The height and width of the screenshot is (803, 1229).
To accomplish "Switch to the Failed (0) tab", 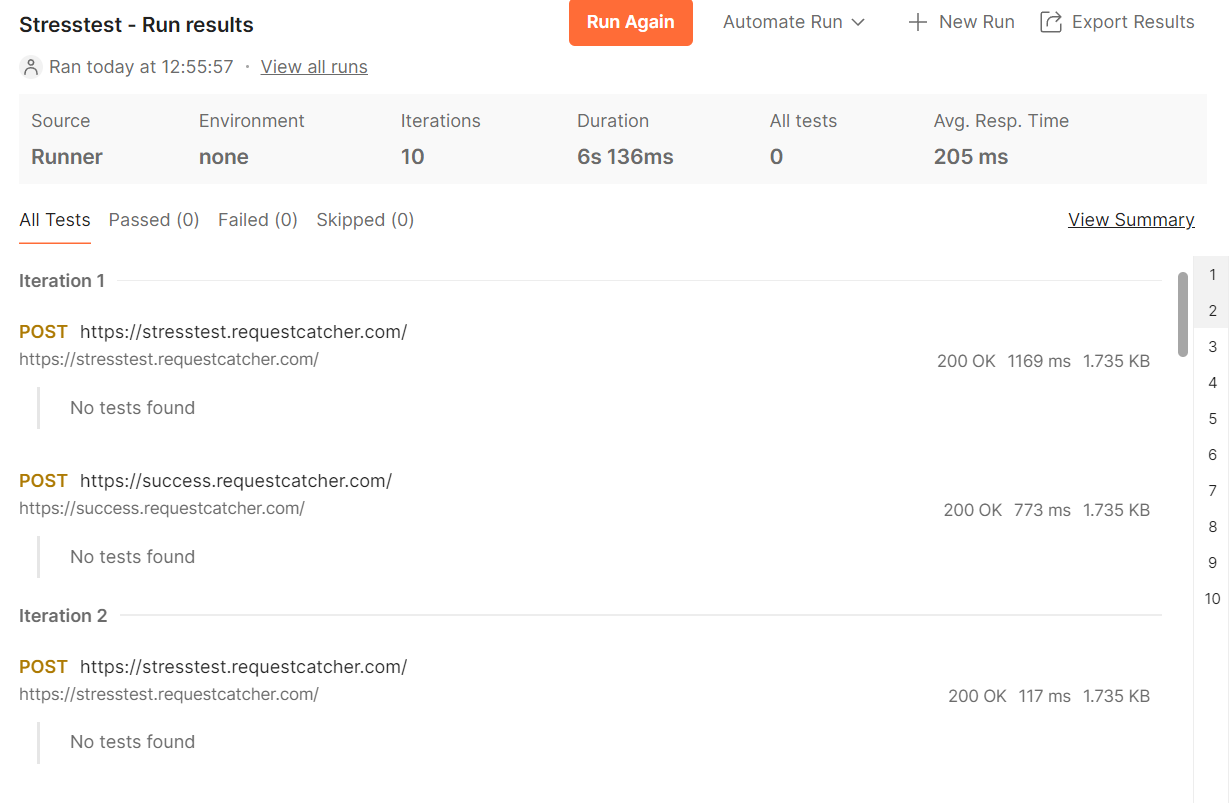I will pyautogui.click(x=258, y=220).
